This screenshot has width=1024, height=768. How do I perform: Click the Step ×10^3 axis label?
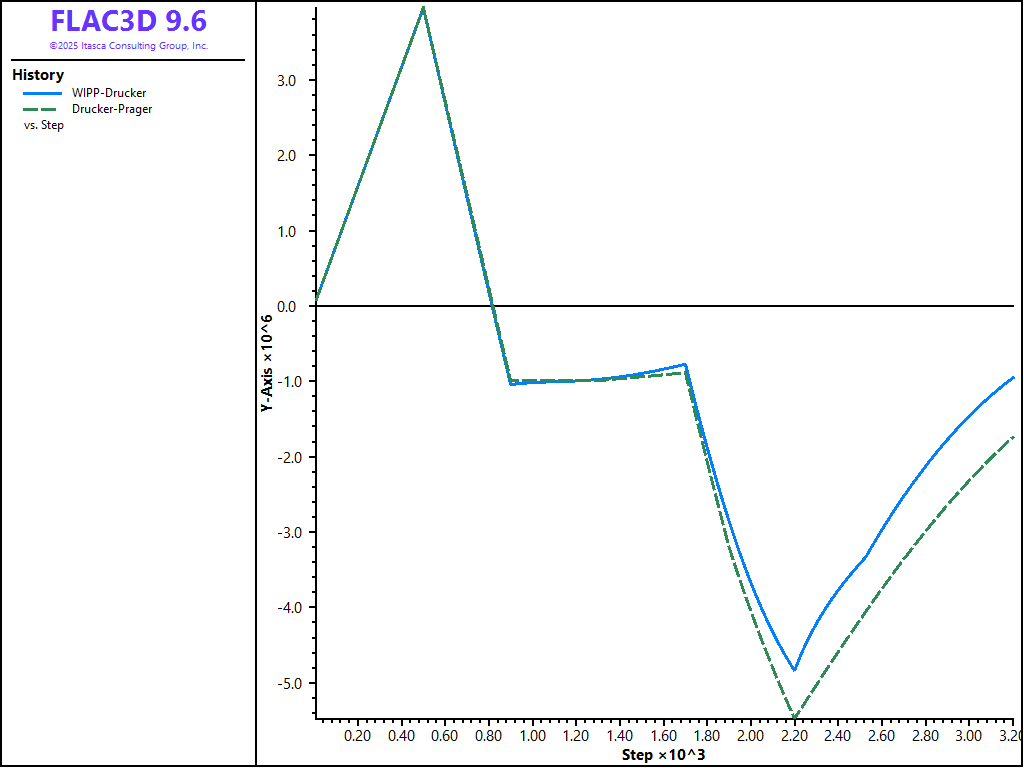click(x=663, y=754)
